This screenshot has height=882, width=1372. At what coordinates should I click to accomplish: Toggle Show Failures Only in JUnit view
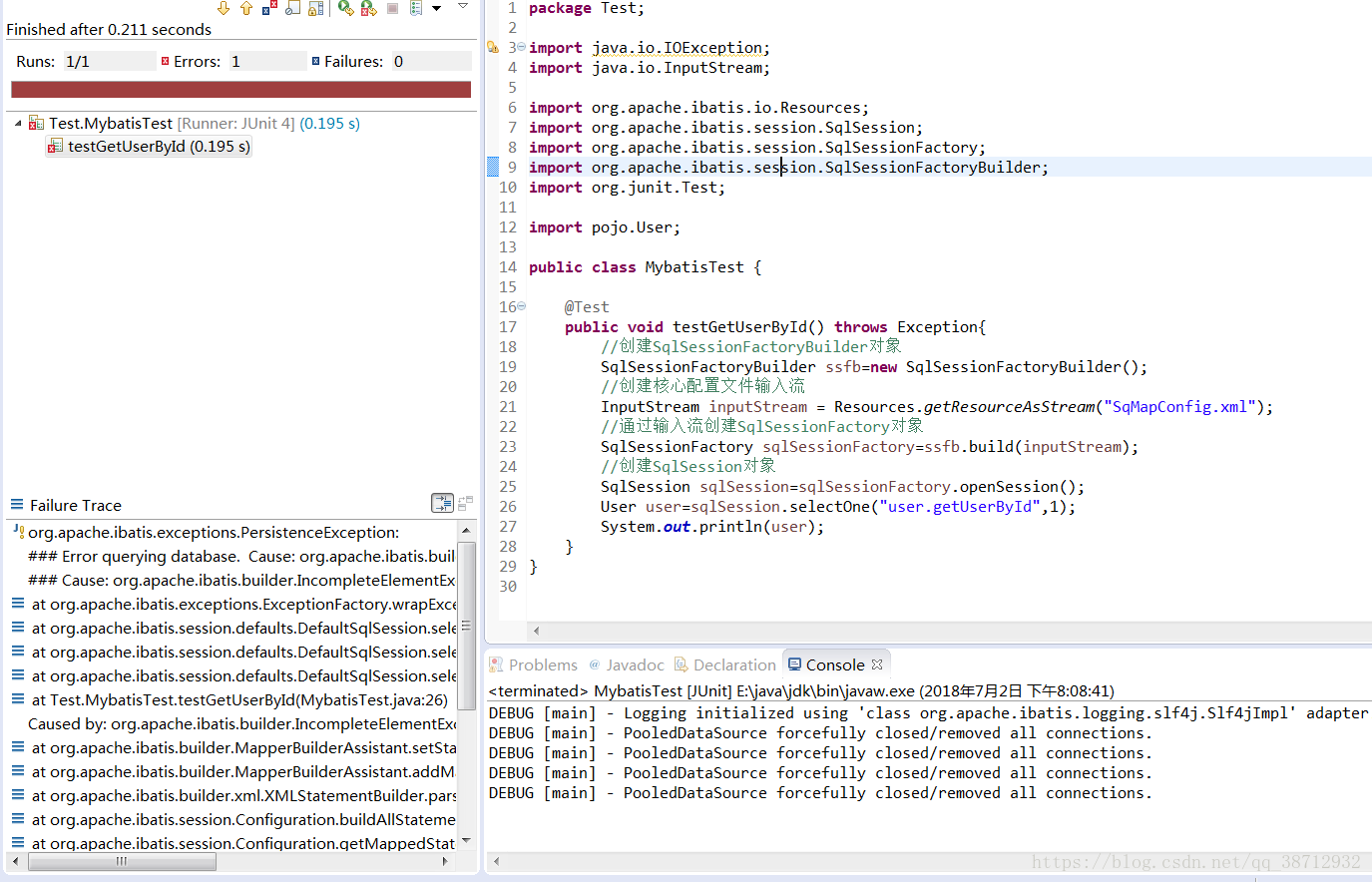(270, 8)
